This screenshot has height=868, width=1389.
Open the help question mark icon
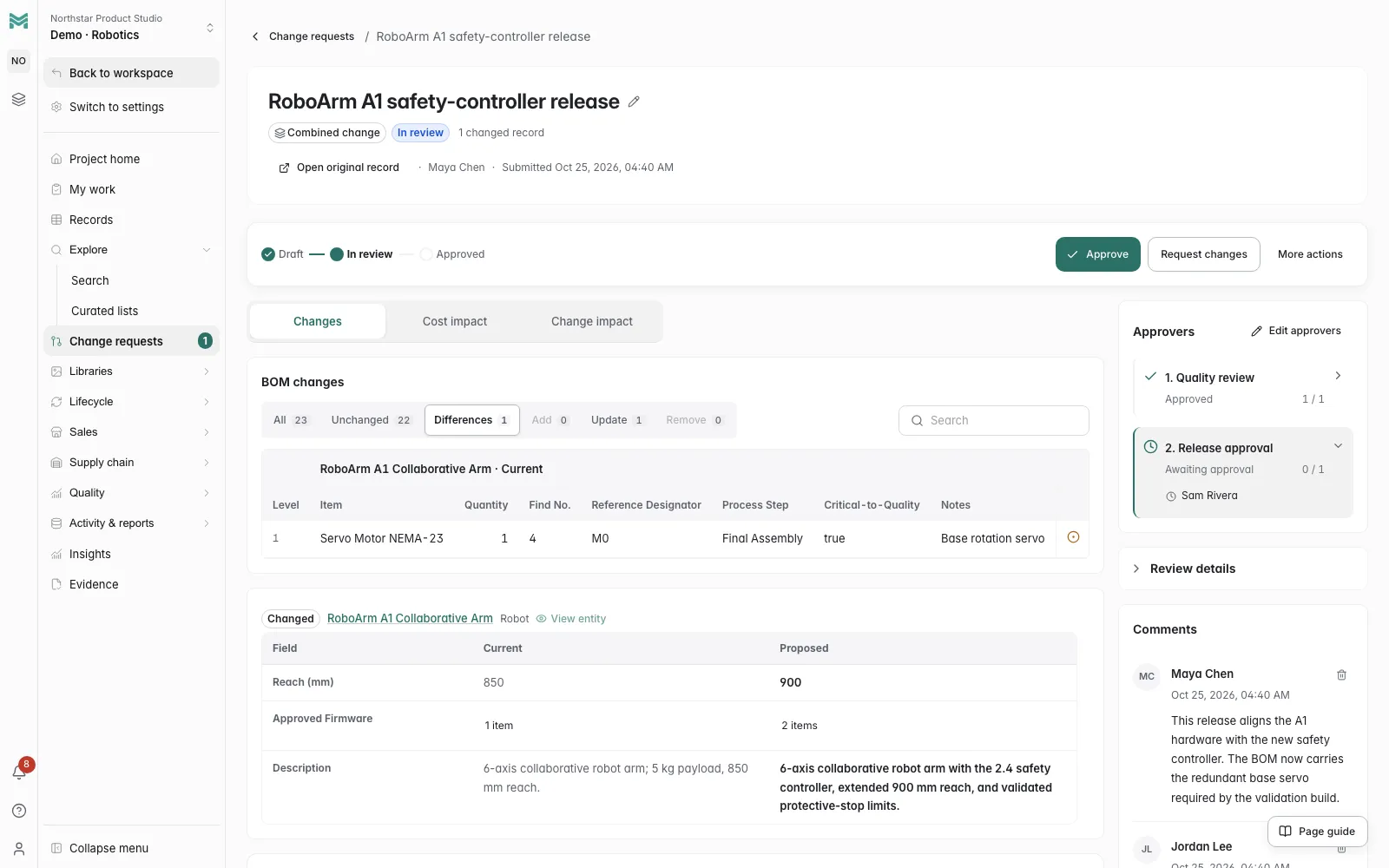click(x=18, y=811)
